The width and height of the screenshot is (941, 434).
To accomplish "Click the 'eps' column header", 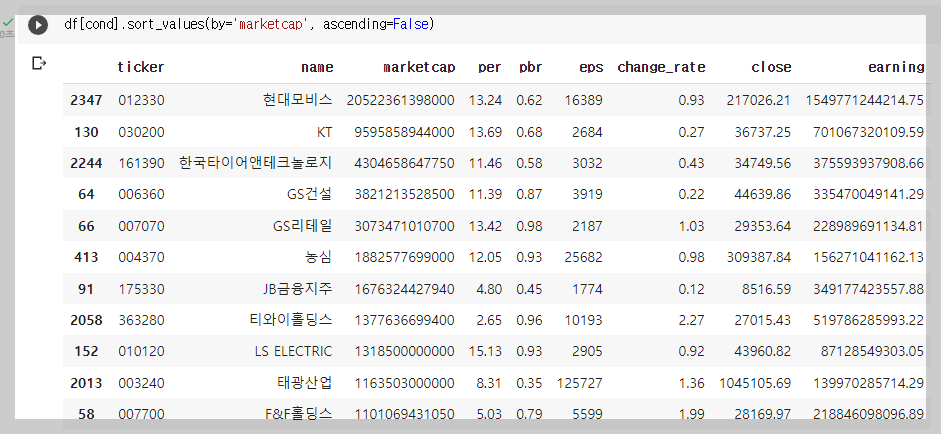I will coord(591,68).
